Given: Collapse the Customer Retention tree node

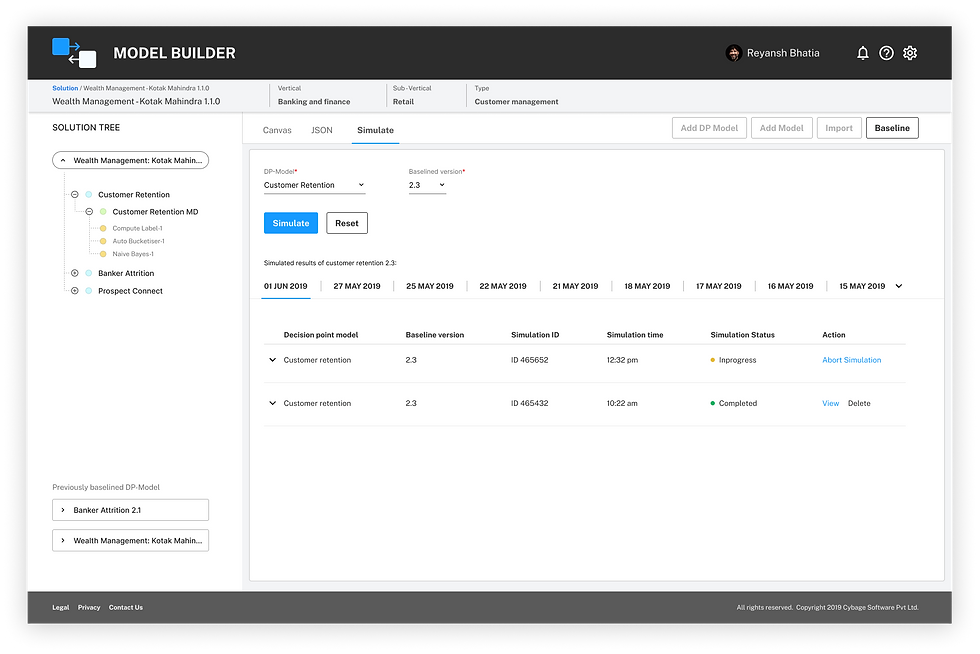Looking at the screenshot, I should click(74, 194).
